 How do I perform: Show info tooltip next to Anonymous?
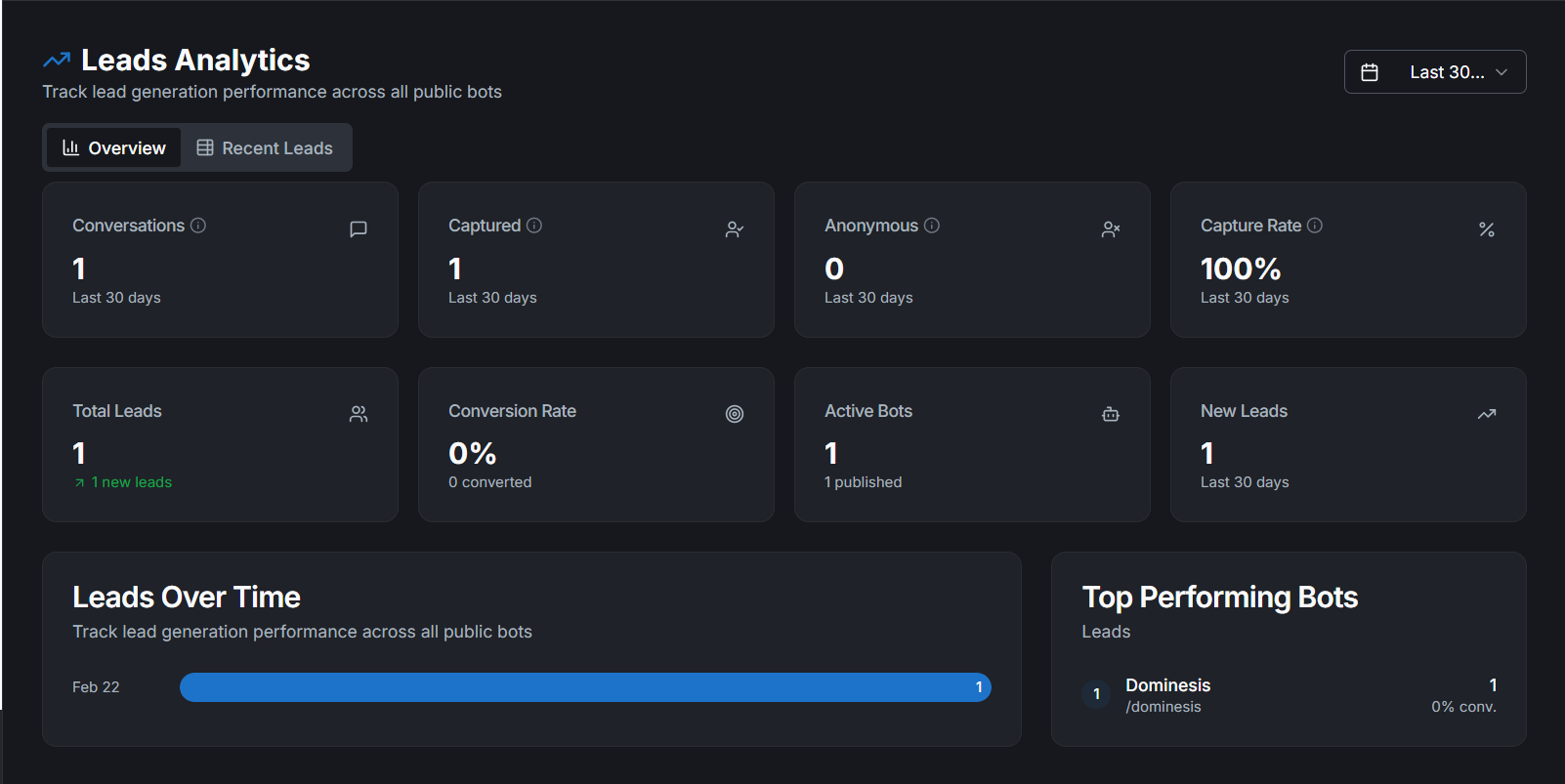(932, 226)
